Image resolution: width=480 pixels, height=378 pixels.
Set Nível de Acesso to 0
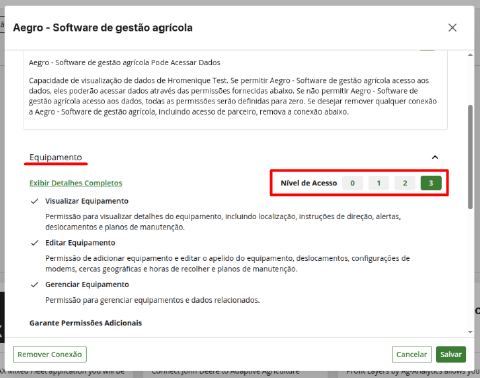tap(352, 183)
